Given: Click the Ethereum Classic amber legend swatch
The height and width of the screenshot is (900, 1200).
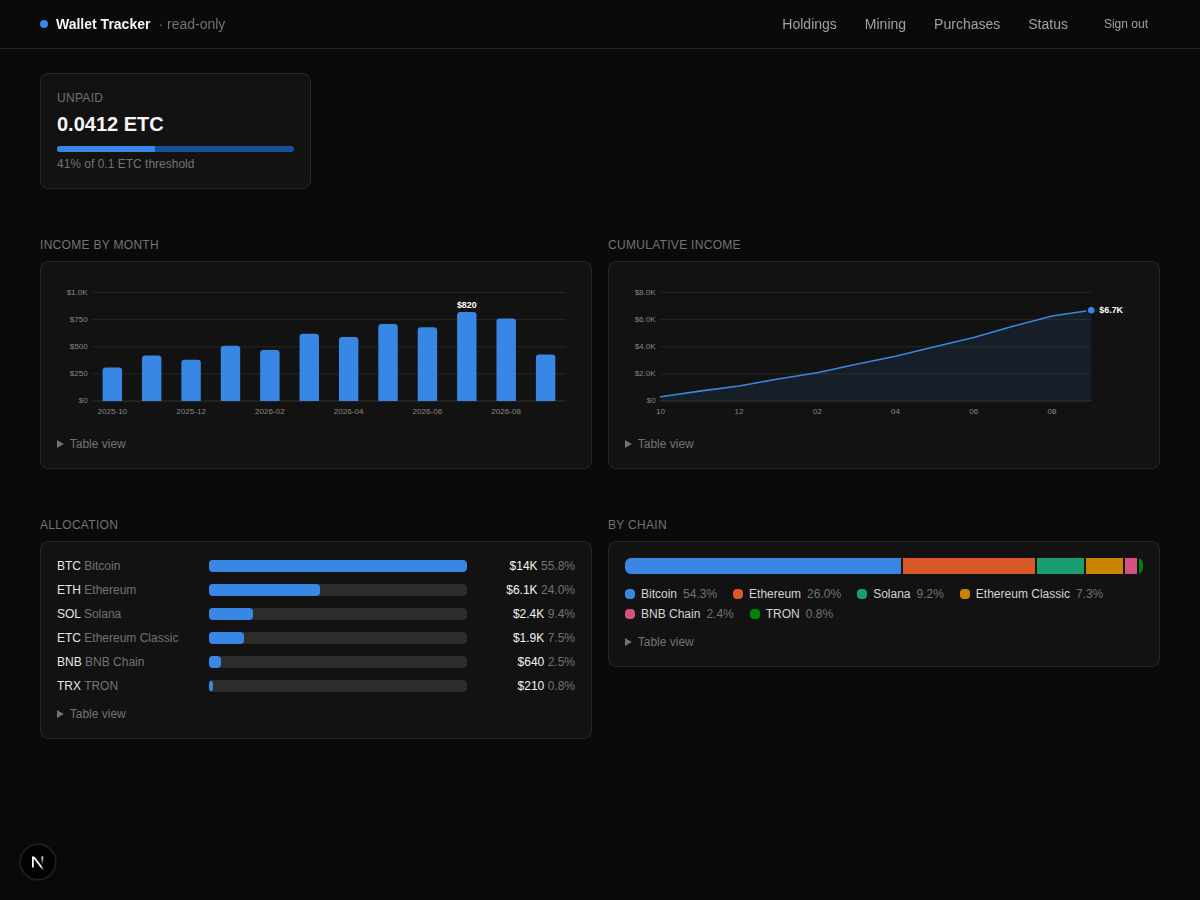Looking at the screenshot, I should pos(965,594).
